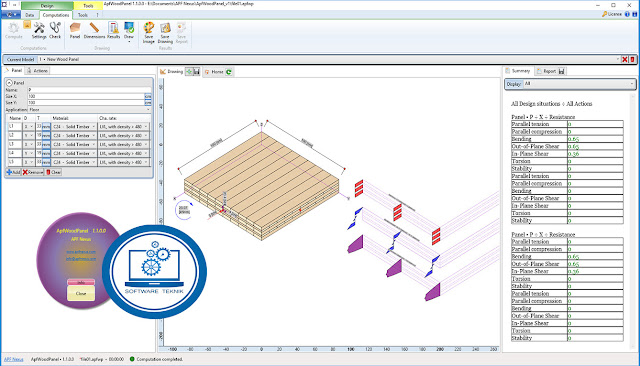
Task: Click layer name cell L4
Action: click(x=15, y=153)
